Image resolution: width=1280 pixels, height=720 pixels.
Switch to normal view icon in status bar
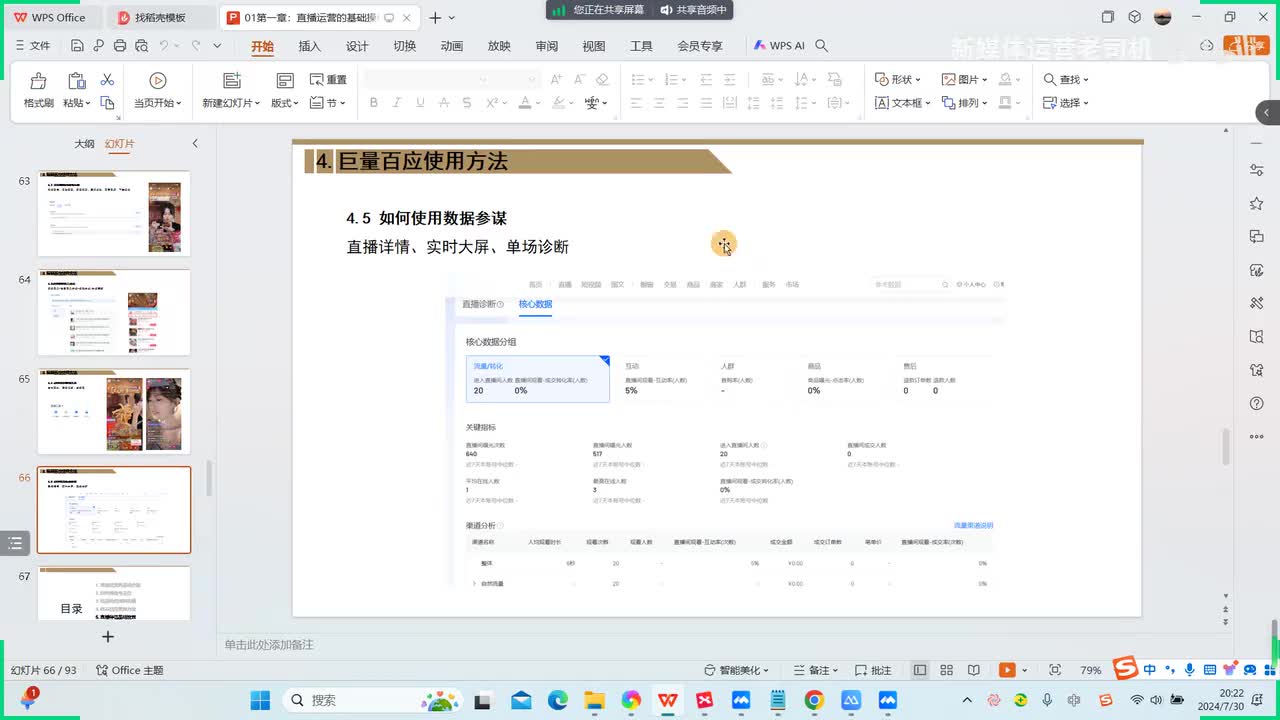pyautogui.click(x=920, y=670)
